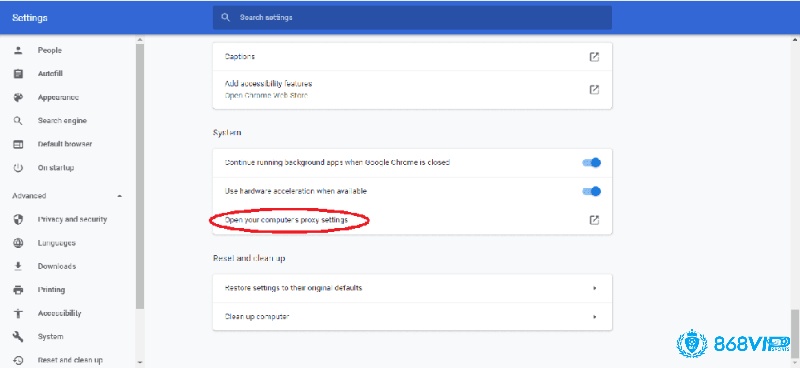Screen dimensions: 800x368
Task: Go to Appearance settings
Action: 58,97
